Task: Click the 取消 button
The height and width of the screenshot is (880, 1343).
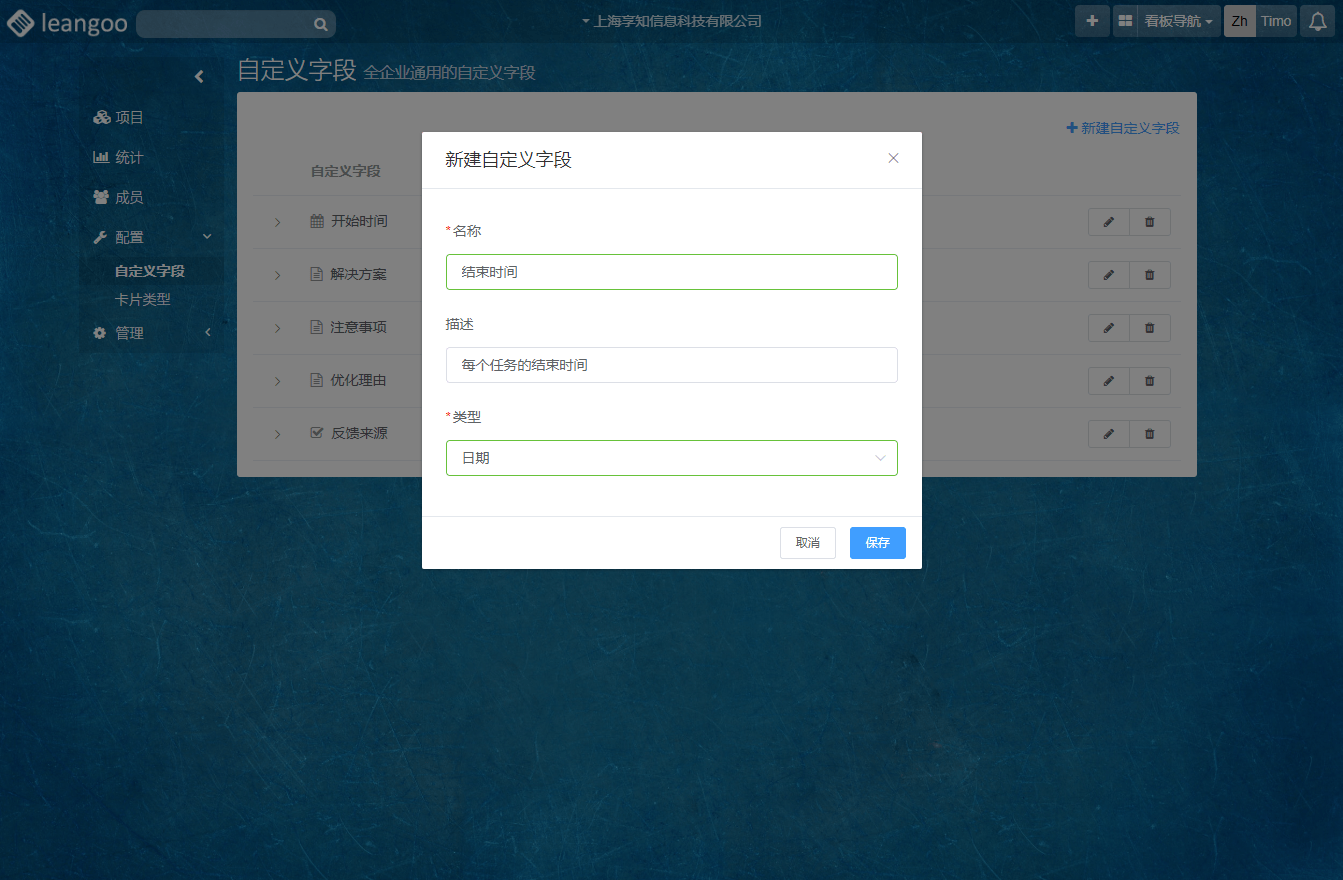Action: [807, 543]
